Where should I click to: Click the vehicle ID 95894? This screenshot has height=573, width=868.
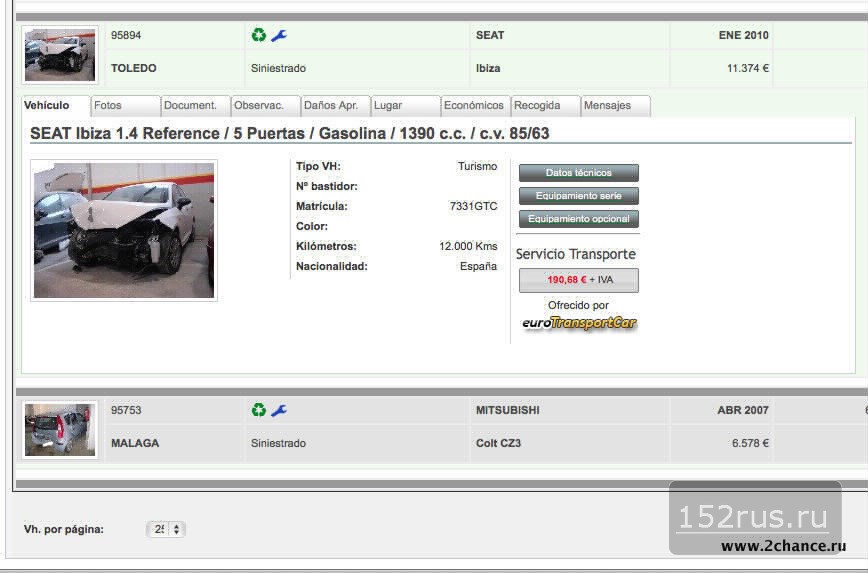pyautogui.click(x=126, y=35)
